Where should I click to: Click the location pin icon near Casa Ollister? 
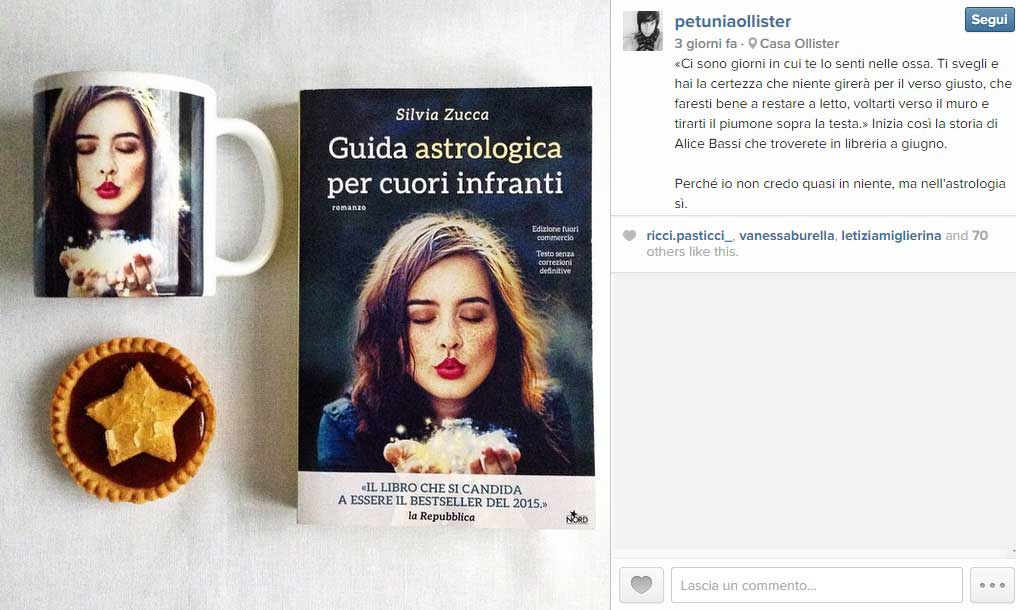click(x=752, y=43)
